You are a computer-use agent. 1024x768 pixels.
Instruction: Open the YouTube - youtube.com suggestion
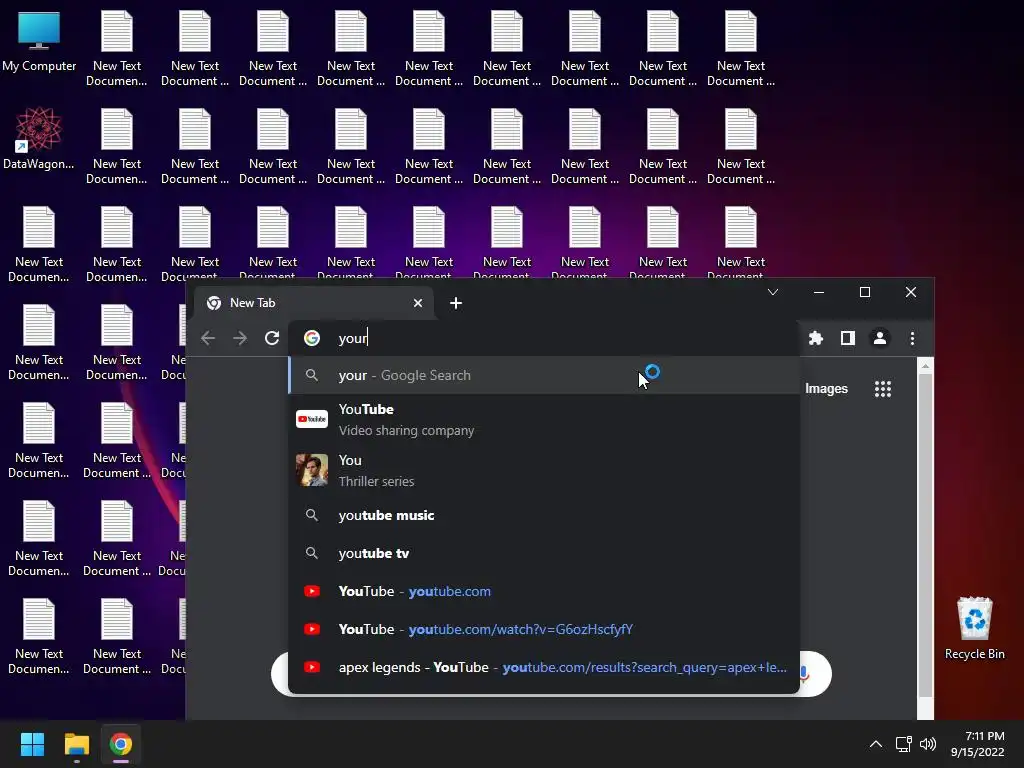click(543, 591)
